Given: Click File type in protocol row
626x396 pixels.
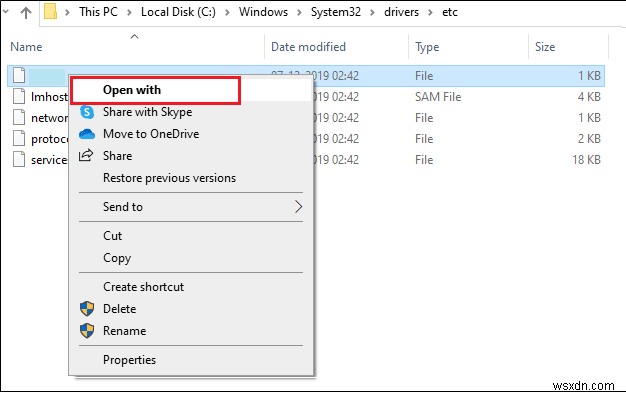Looking at the screenshot, I should click(424, 139).
